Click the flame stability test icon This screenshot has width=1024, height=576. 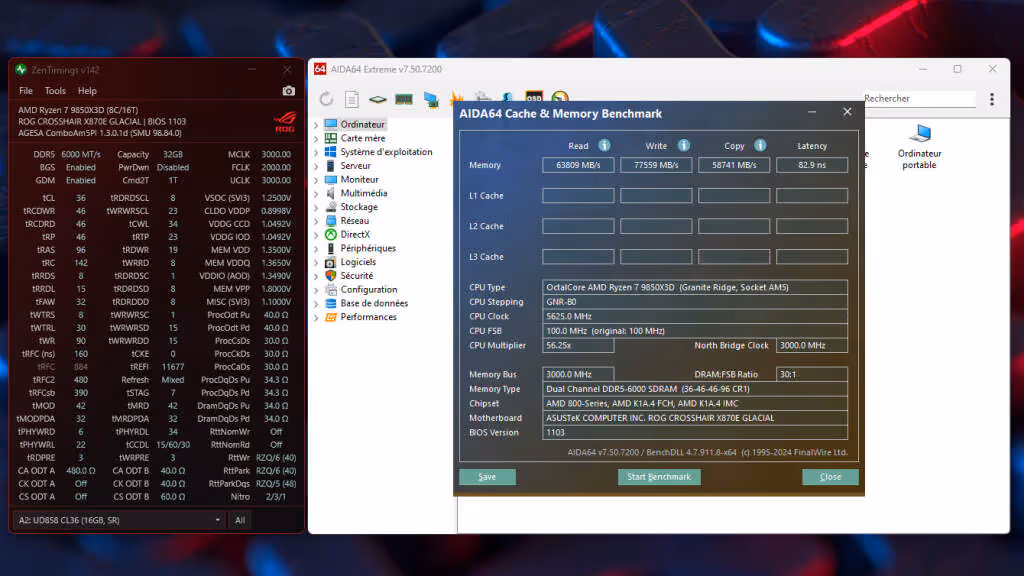(x=456, y=98)
